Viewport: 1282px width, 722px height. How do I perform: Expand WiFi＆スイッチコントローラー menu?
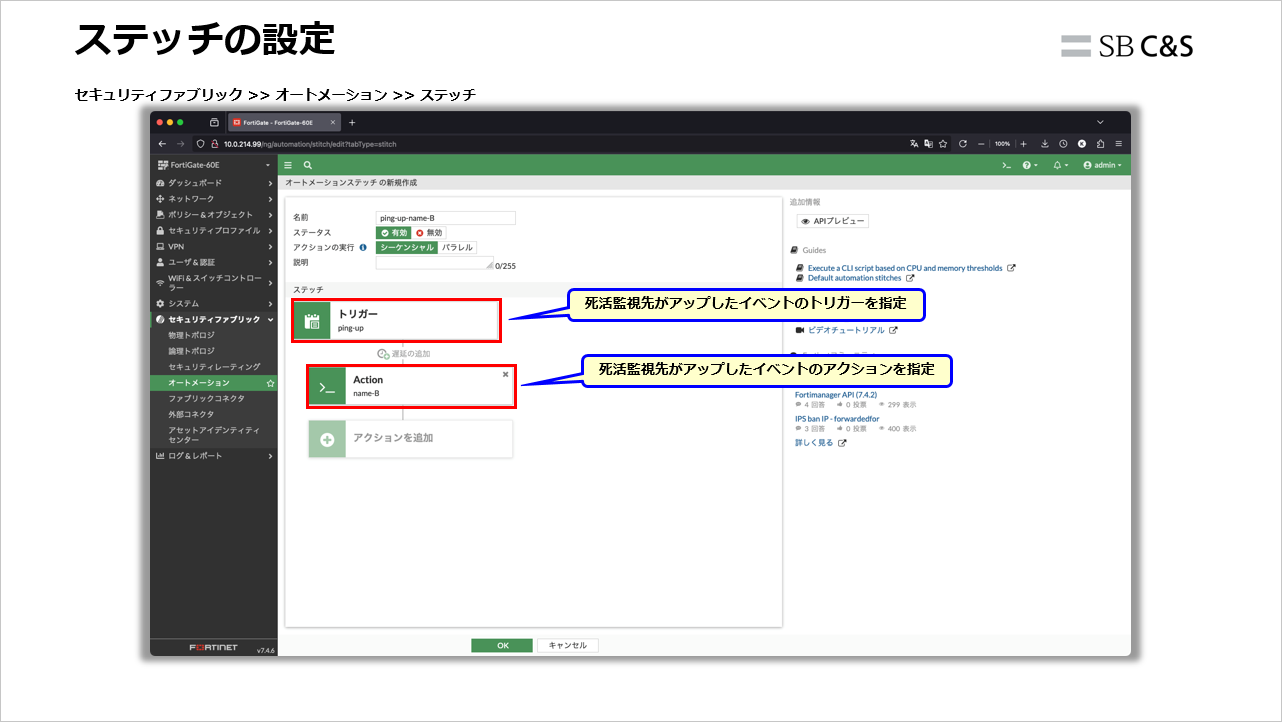point(213,282)
